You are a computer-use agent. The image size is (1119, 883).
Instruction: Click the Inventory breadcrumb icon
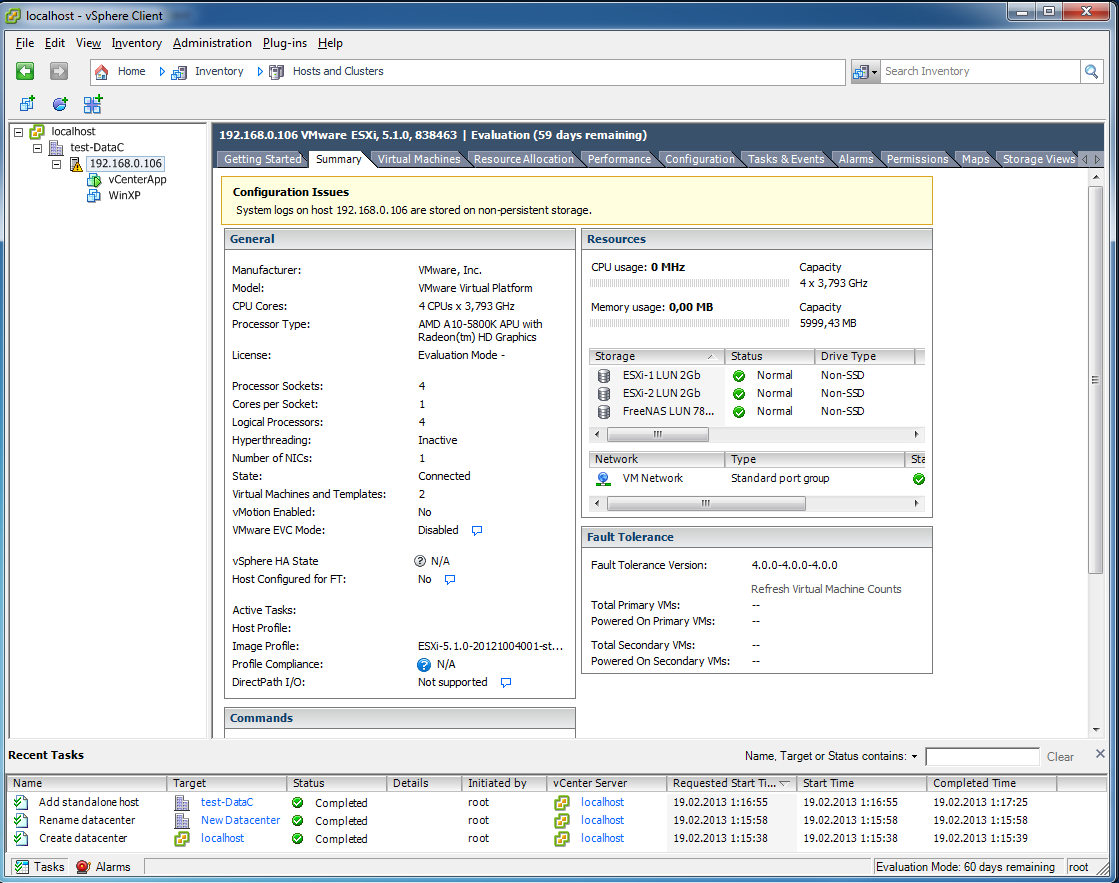point(179,72)
